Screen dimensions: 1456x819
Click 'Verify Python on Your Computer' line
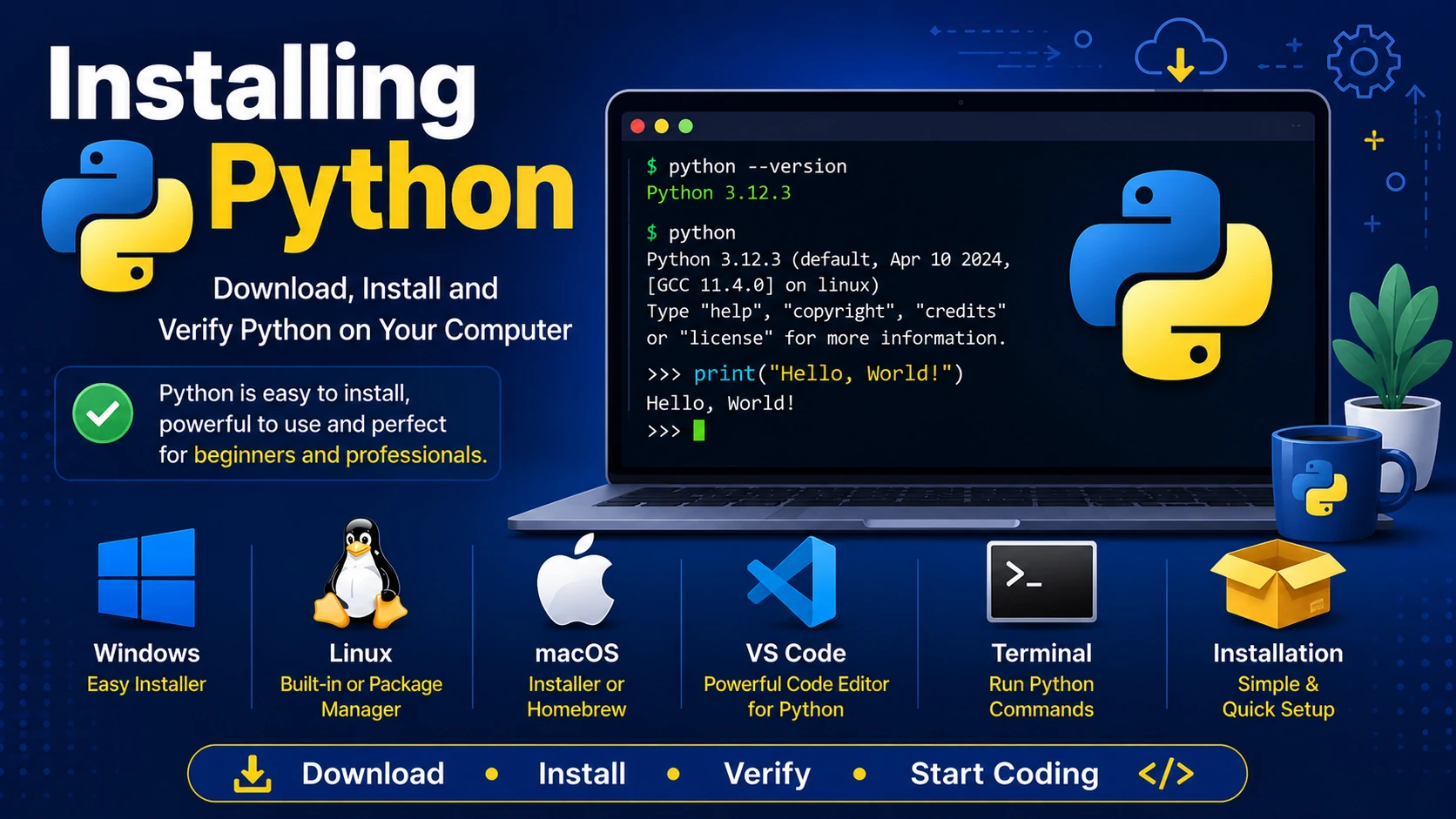[x=365, y=330]
